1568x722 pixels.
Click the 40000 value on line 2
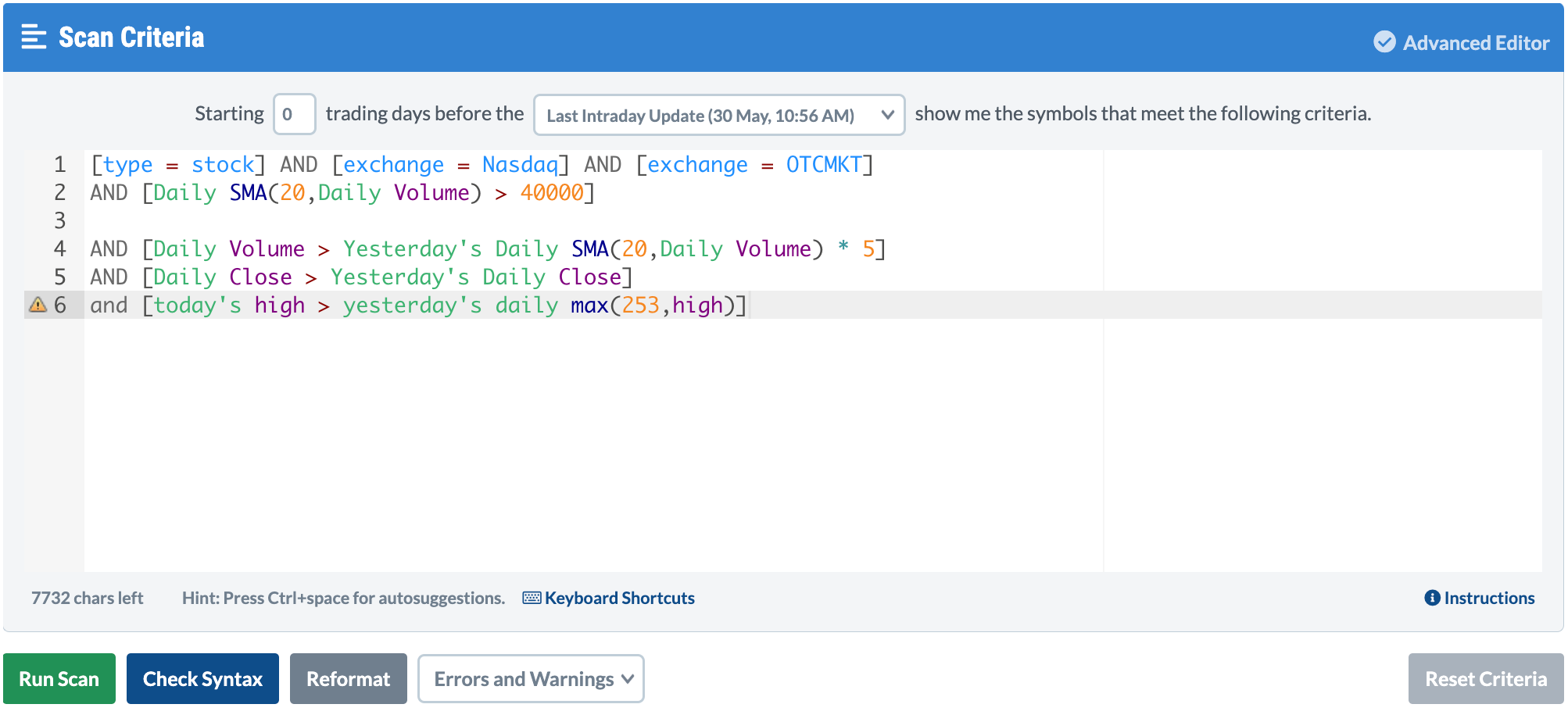551,192
